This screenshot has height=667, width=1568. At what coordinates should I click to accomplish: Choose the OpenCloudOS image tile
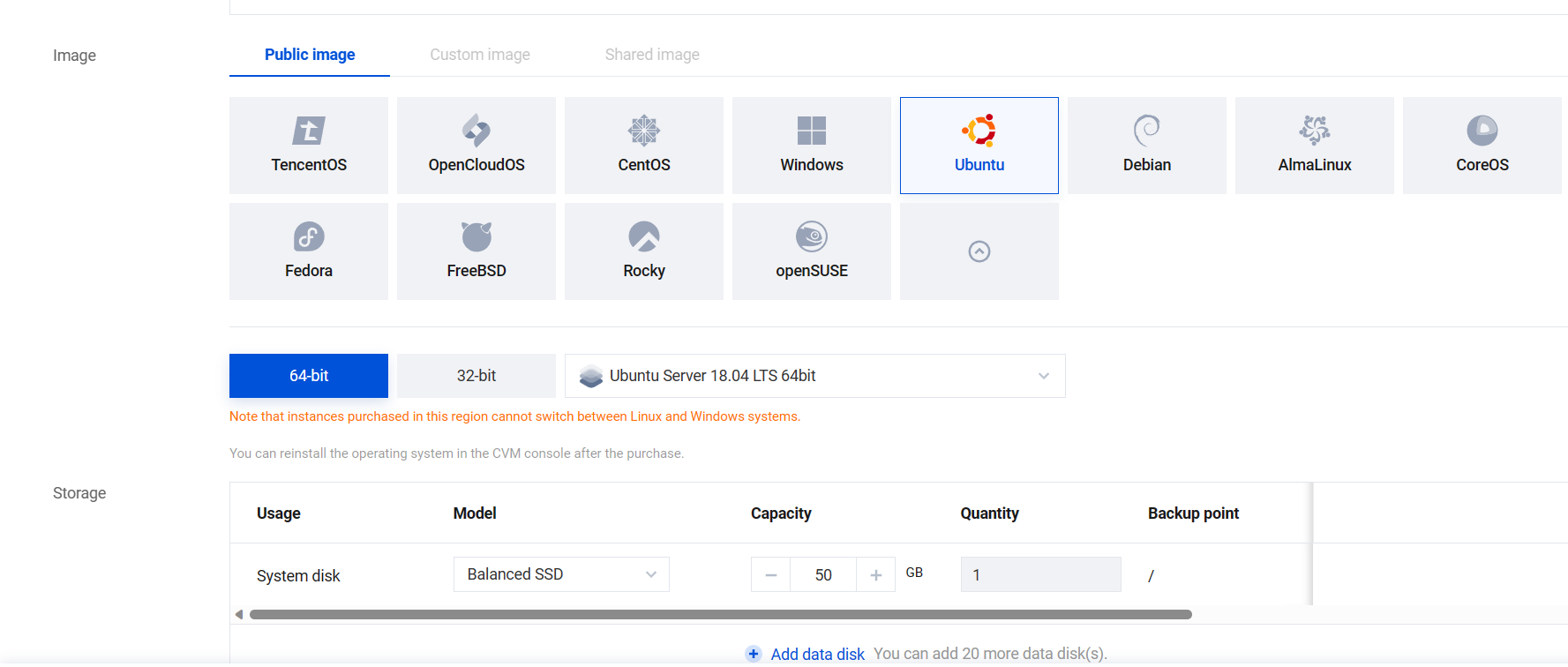point(476,146)
